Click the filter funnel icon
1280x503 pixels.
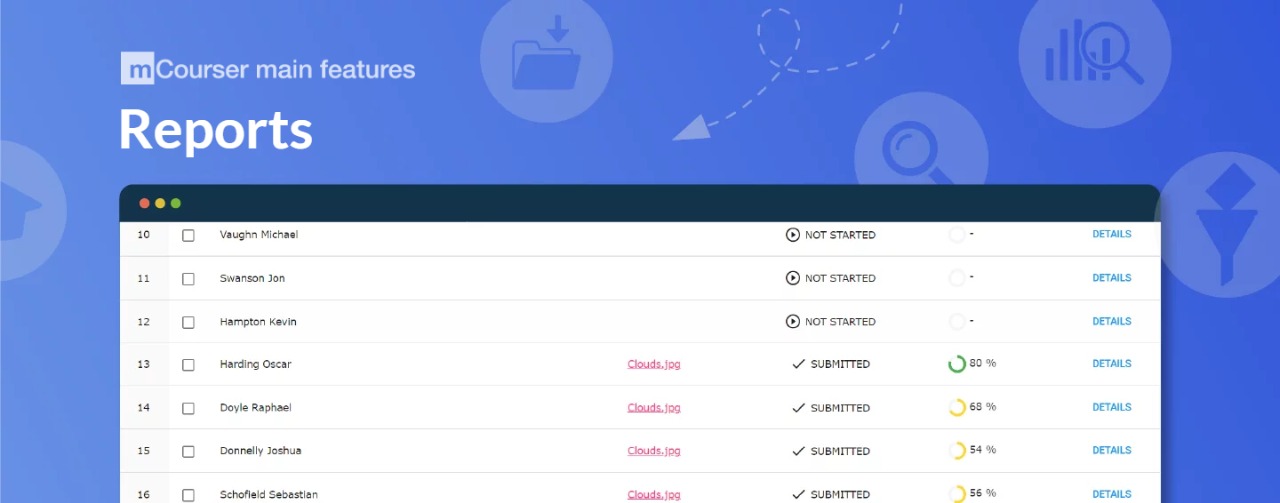tap(1227, 225)
